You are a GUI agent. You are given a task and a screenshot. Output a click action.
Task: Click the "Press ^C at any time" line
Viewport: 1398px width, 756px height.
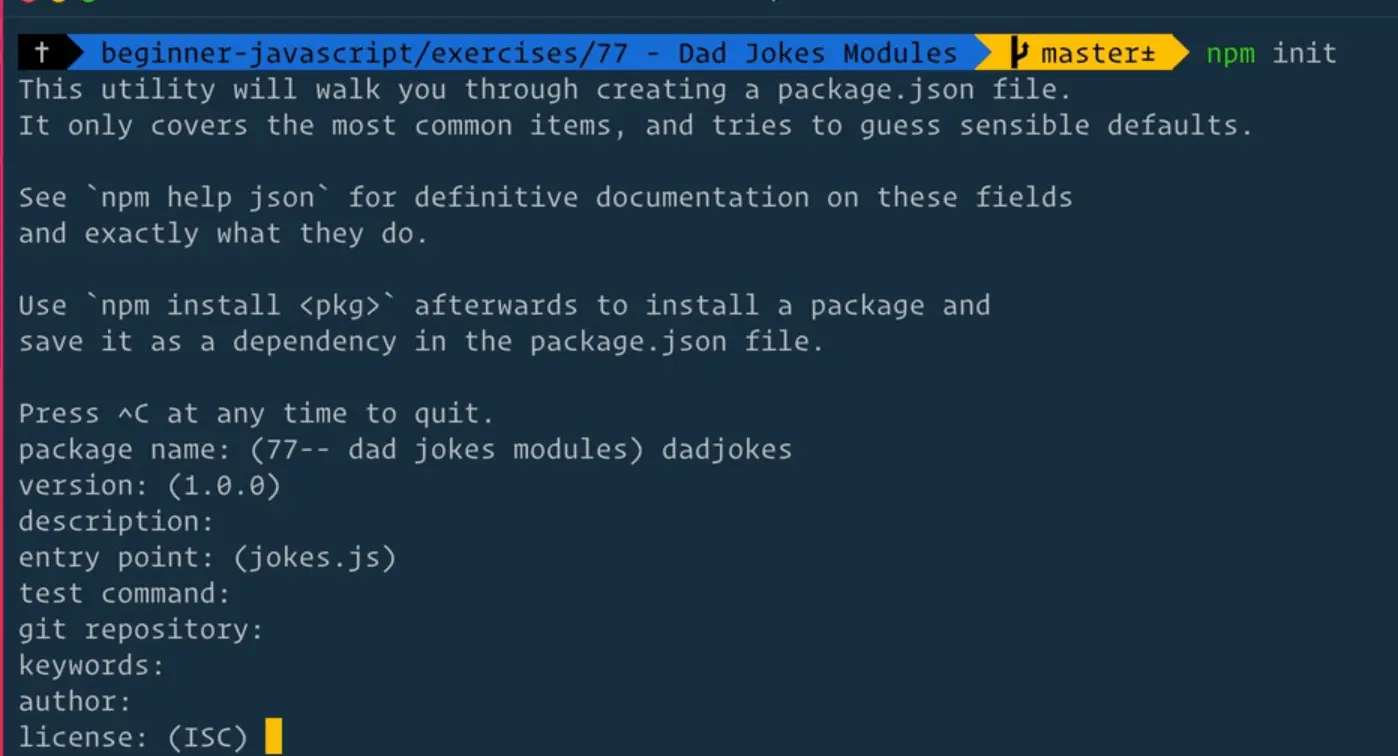(x=256, y=413)
